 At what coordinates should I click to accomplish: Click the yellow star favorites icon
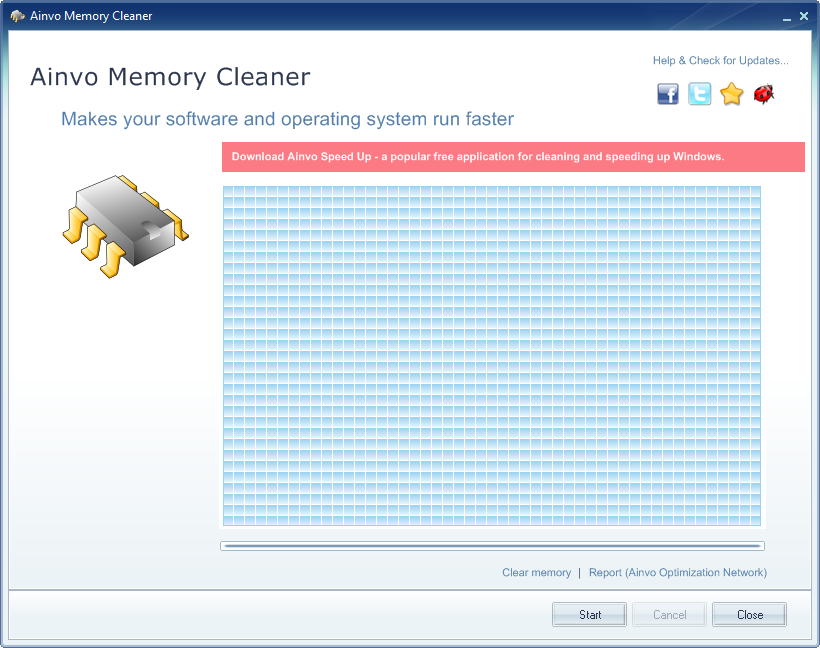click(731, 94)
